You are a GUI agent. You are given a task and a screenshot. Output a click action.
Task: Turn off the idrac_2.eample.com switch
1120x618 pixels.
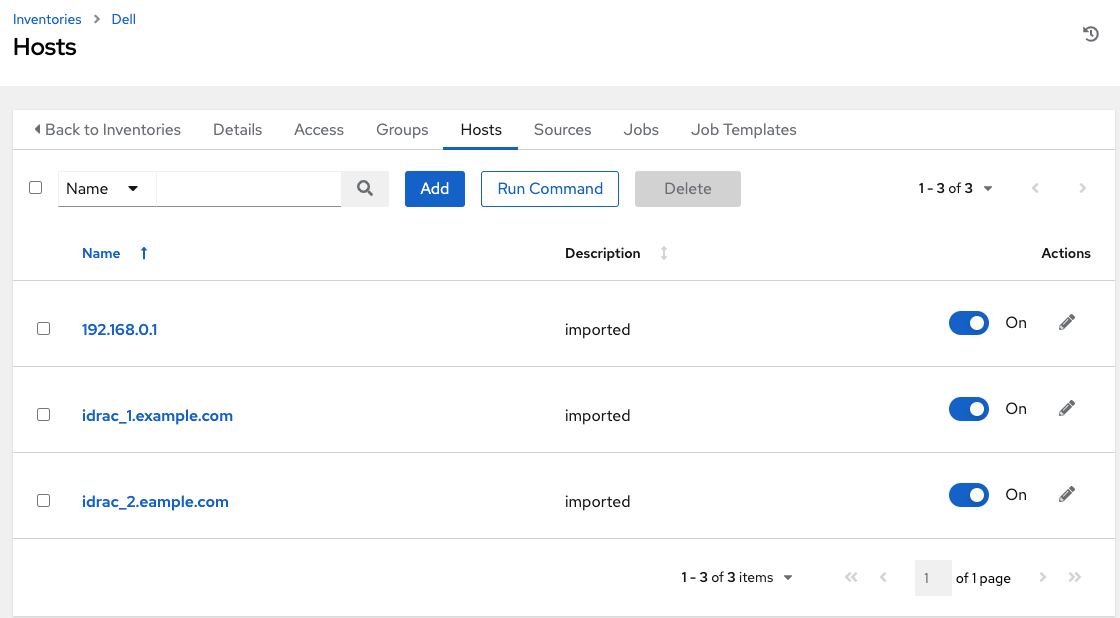[x=968, y=495]
